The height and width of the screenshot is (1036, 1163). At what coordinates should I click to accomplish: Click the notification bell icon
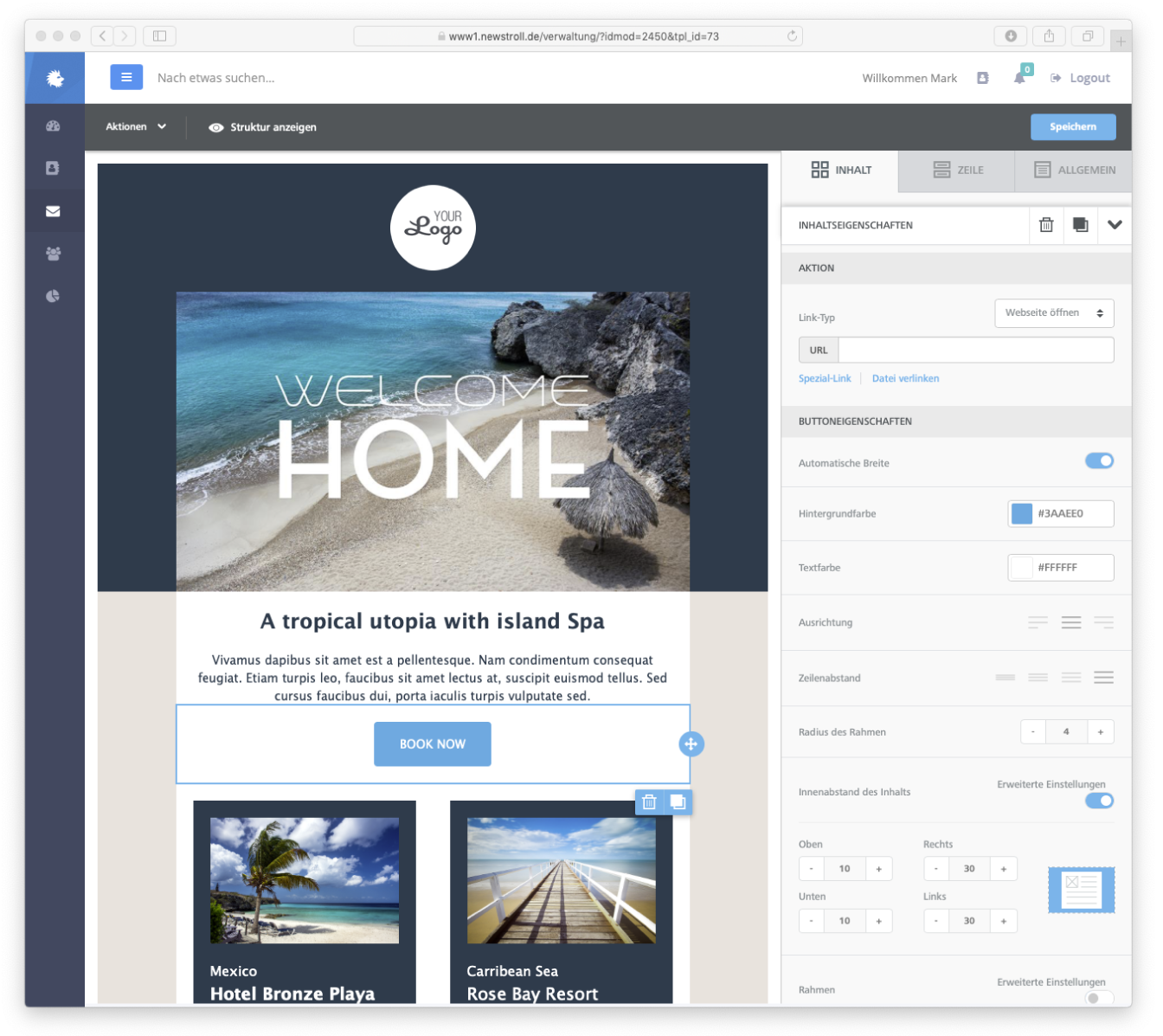(x=1020, y=78)
